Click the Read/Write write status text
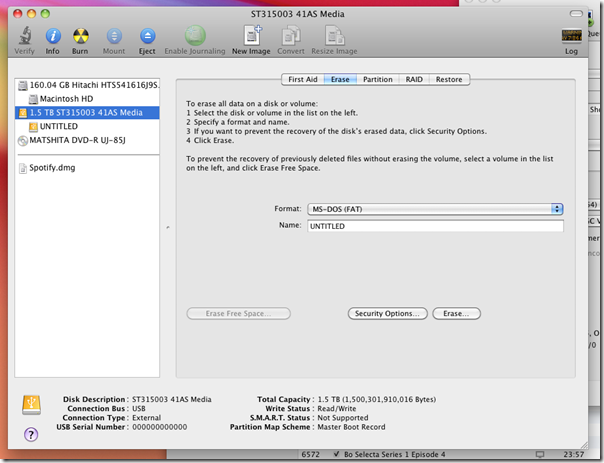Image resolution: width=604 pixels, height=463 pixels. [337, 409]
